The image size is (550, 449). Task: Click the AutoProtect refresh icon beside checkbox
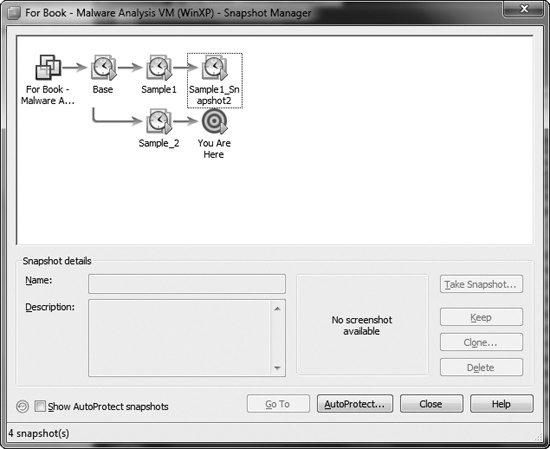[22, 407]
